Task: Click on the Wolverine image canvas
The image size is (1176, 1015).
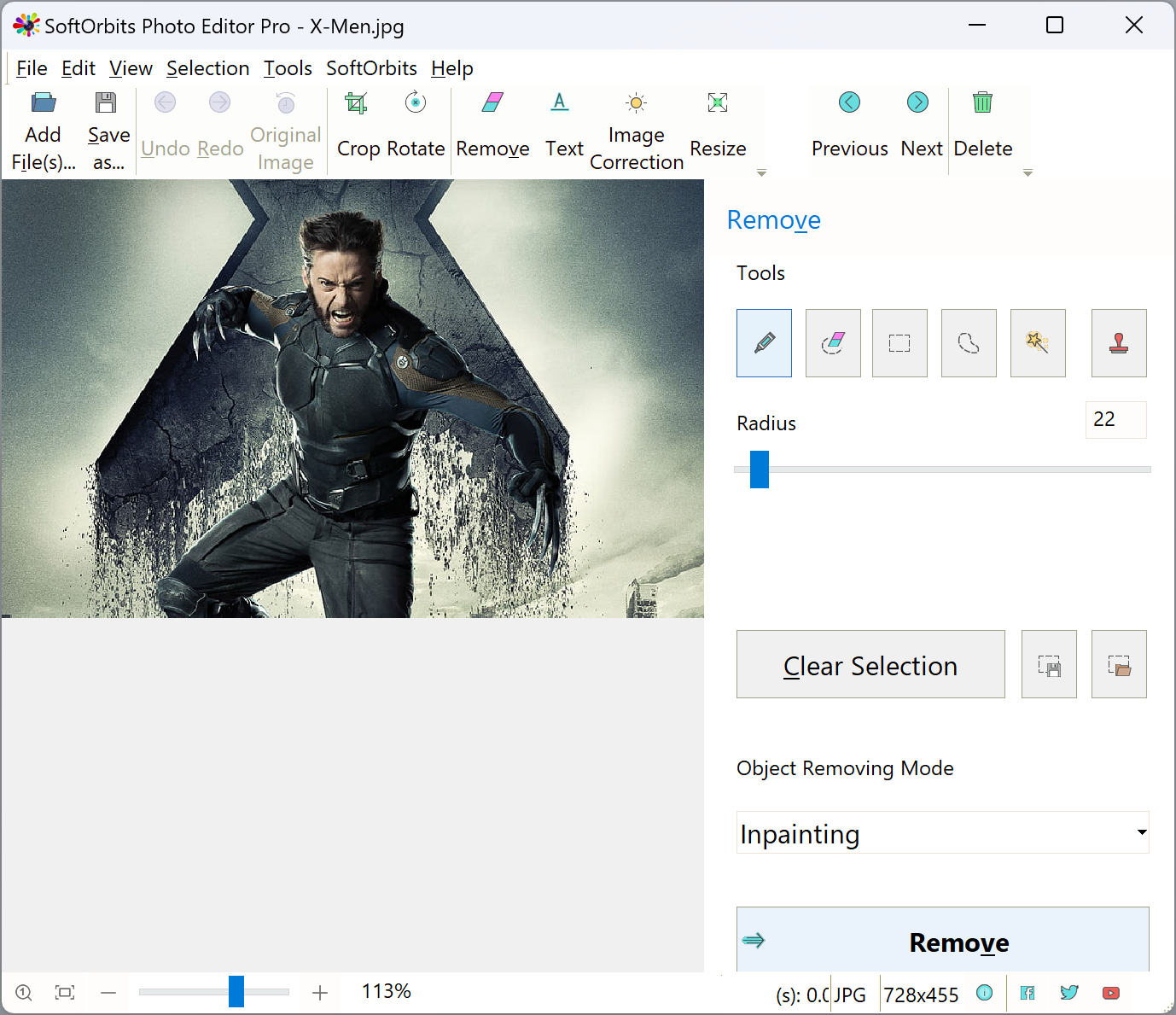Action: tap(352, 399)
